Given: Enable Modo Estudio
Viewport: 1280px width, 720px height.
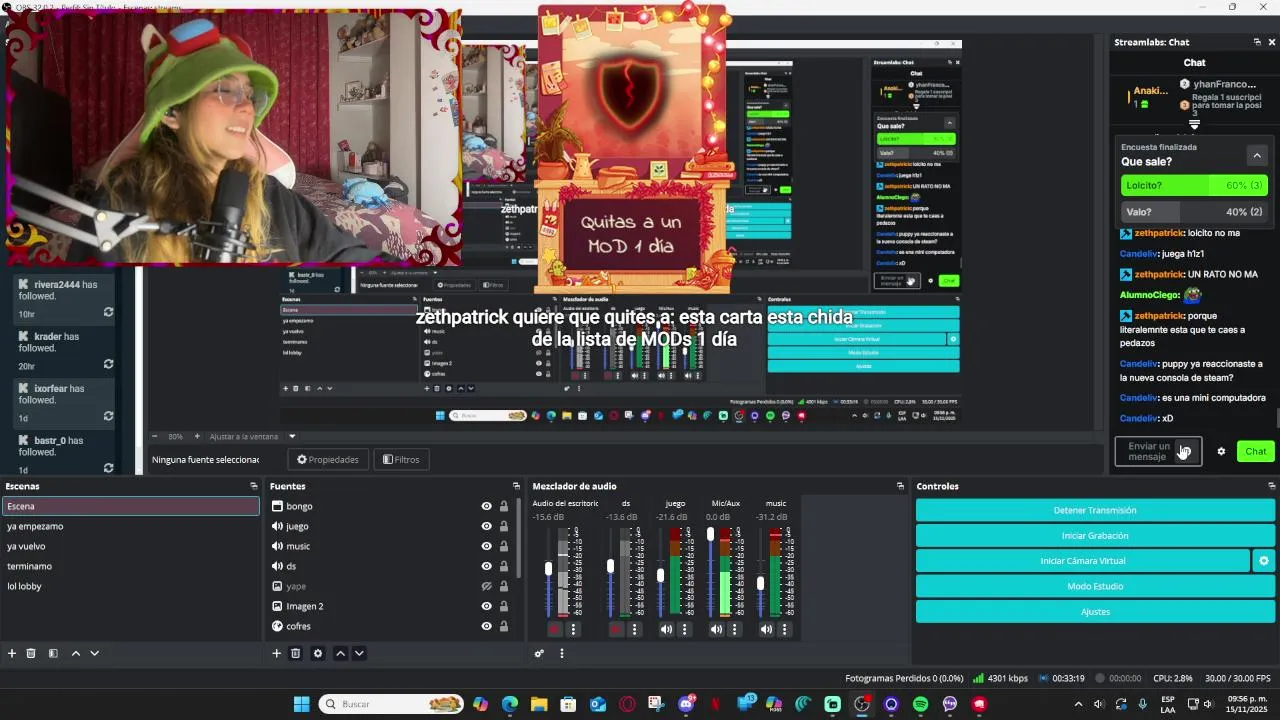Looking at the screenshot, I should pos(1095,586).
